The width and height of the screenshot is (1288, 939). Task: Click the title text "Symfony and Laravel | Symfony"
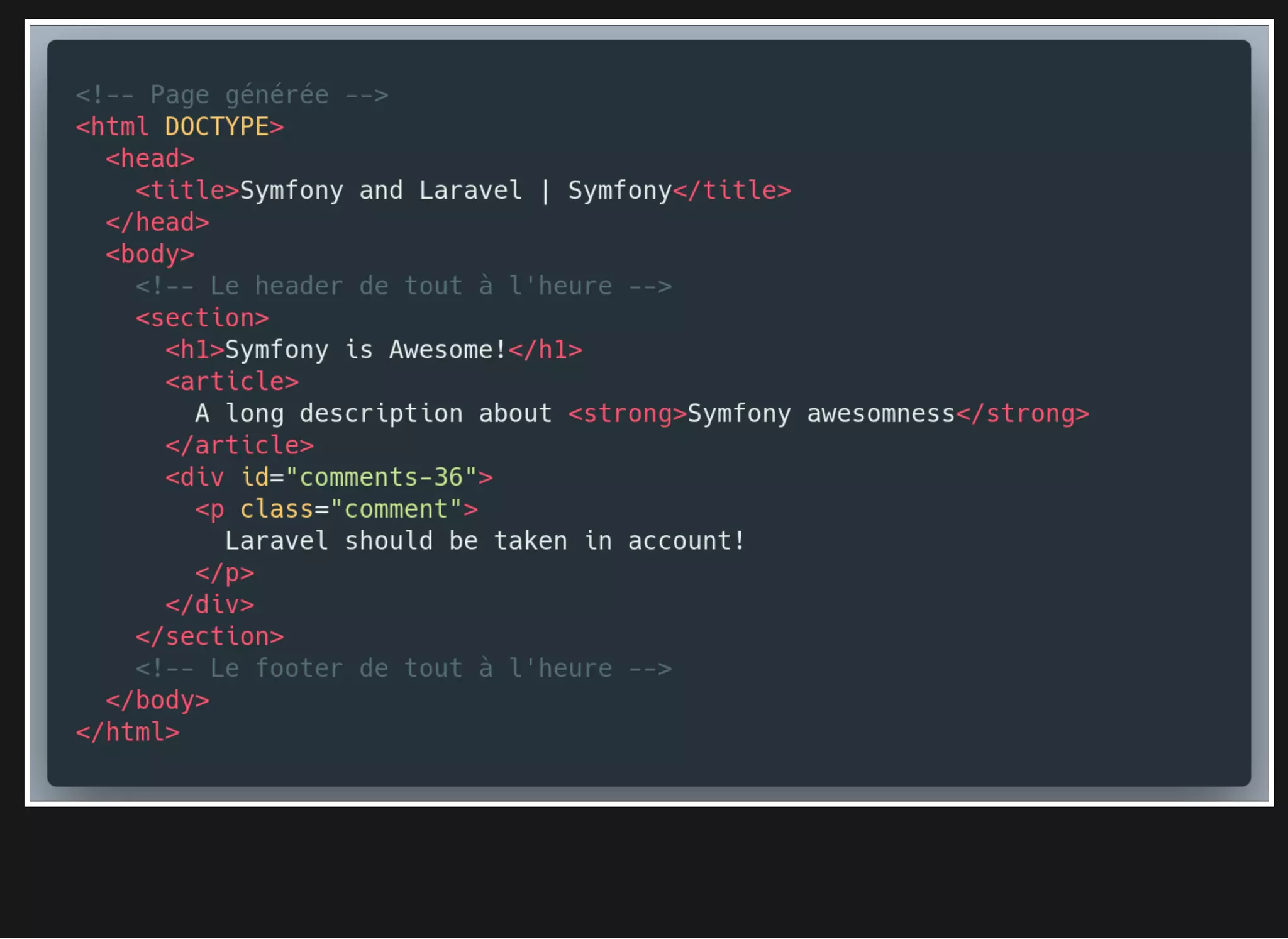[x=456, y=191]
